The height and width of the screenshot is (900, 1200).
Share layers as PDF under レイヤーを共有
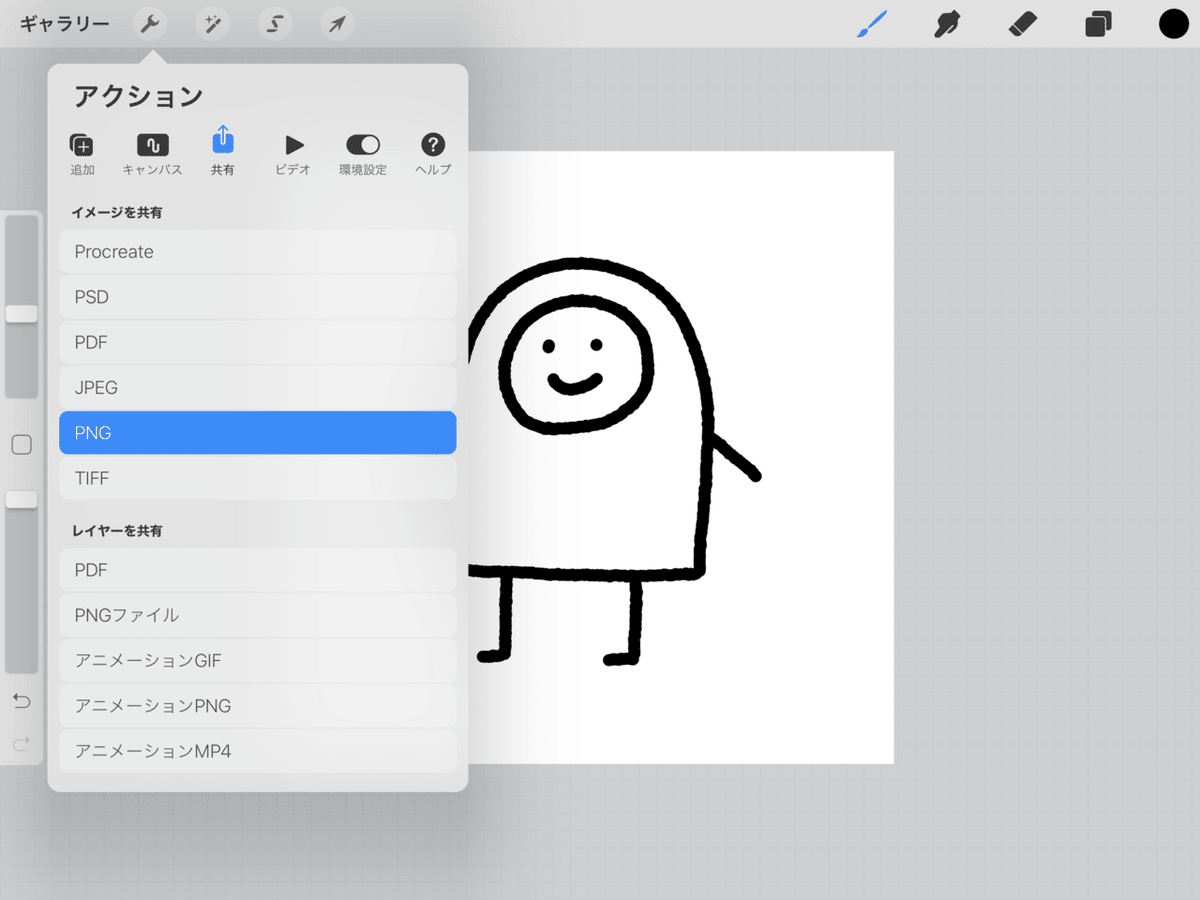[x=258, y=570]
